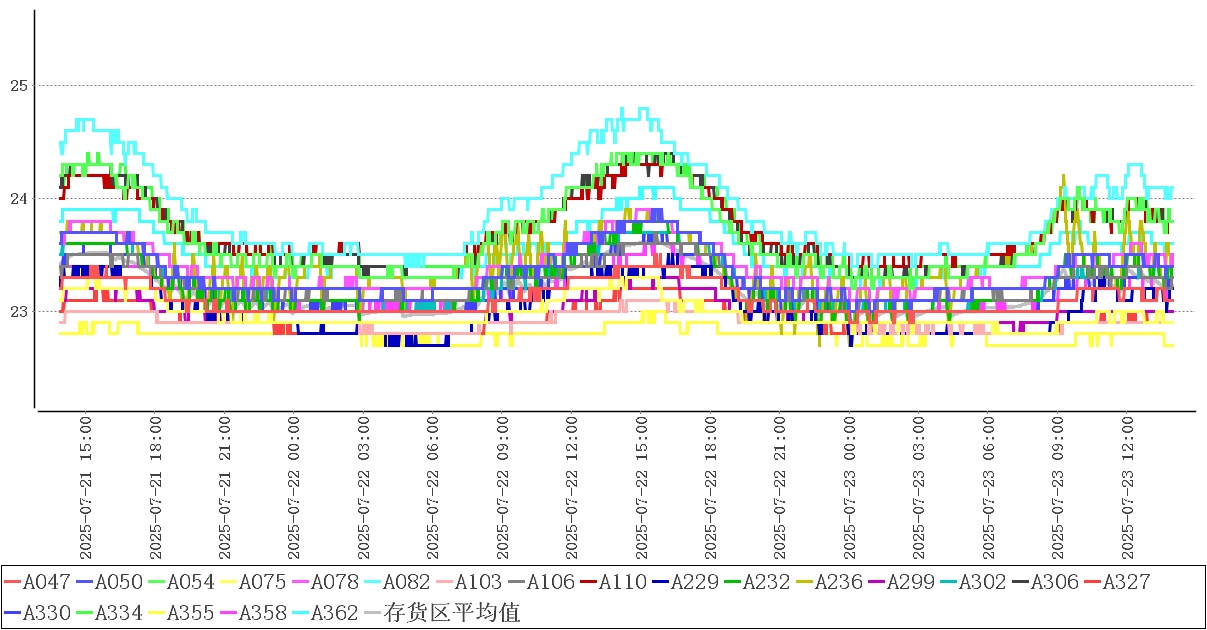
Task: Click the y-axis value 23 label
Action: (16, 312)
